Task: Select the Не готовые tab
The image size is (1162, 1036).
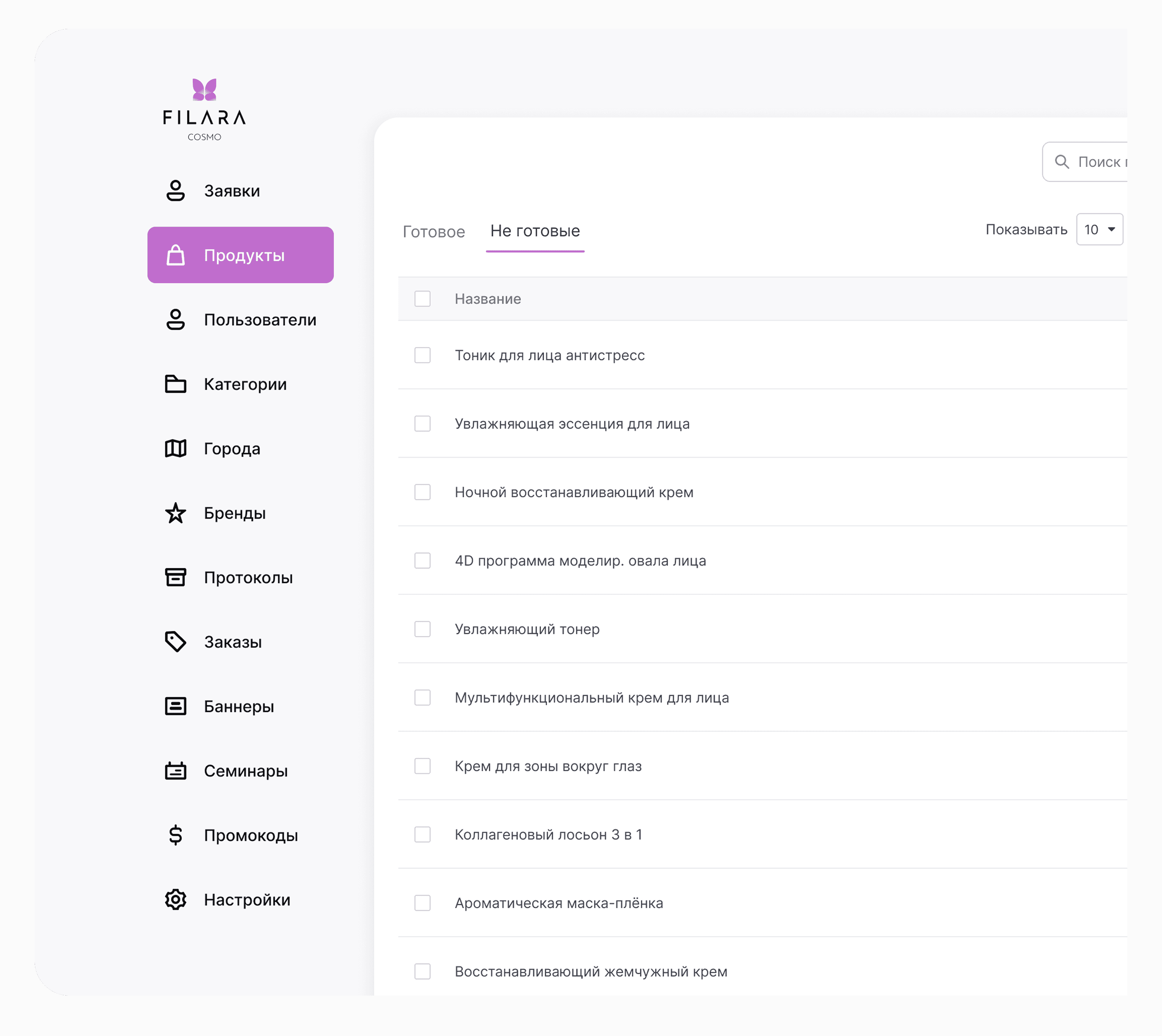Action: click(534, 231)
